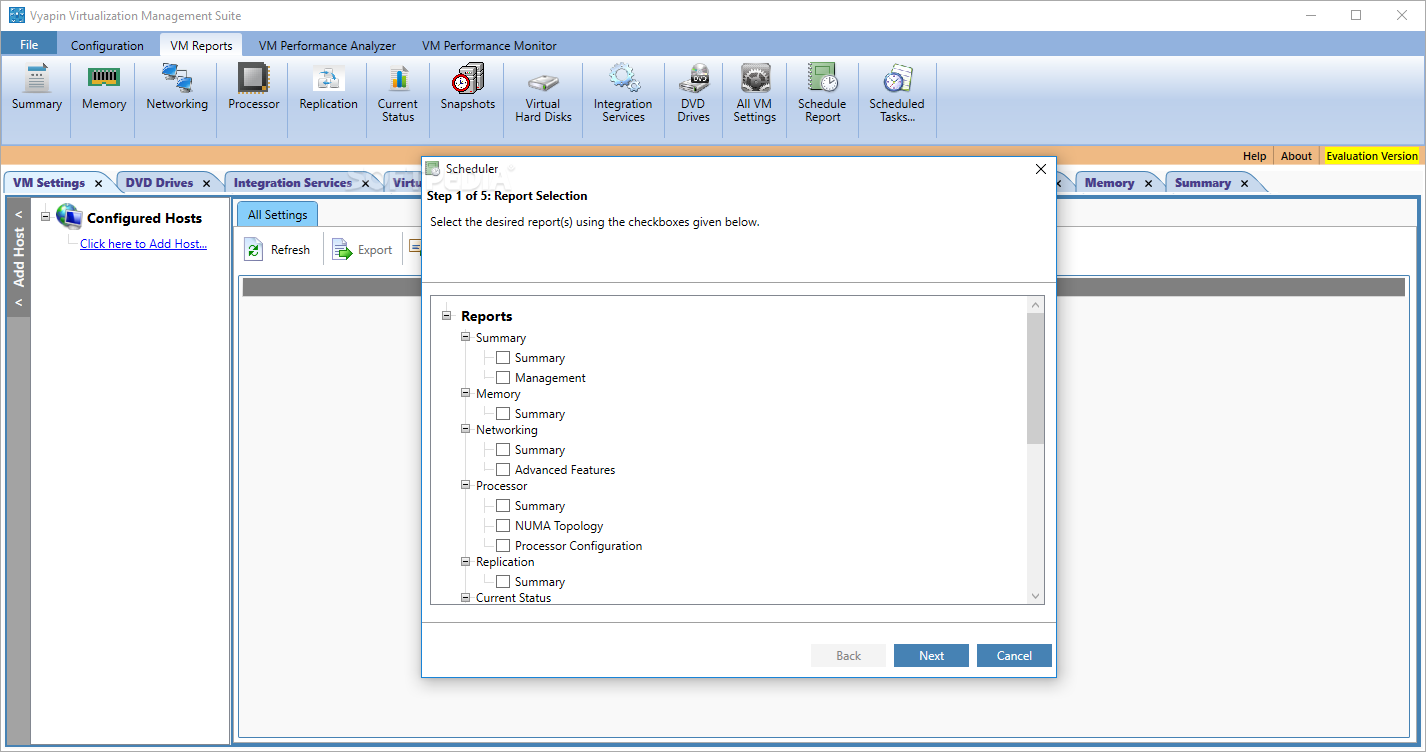Select the VM Reports ribbon tab
Screen dimensions: 1426x752
[x=201, y=46]
